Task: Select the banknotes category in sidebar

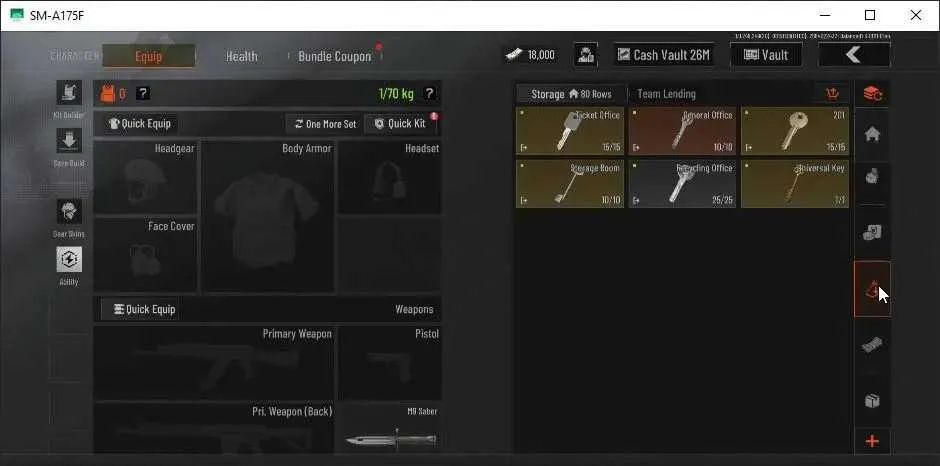Action: (872, 345)
